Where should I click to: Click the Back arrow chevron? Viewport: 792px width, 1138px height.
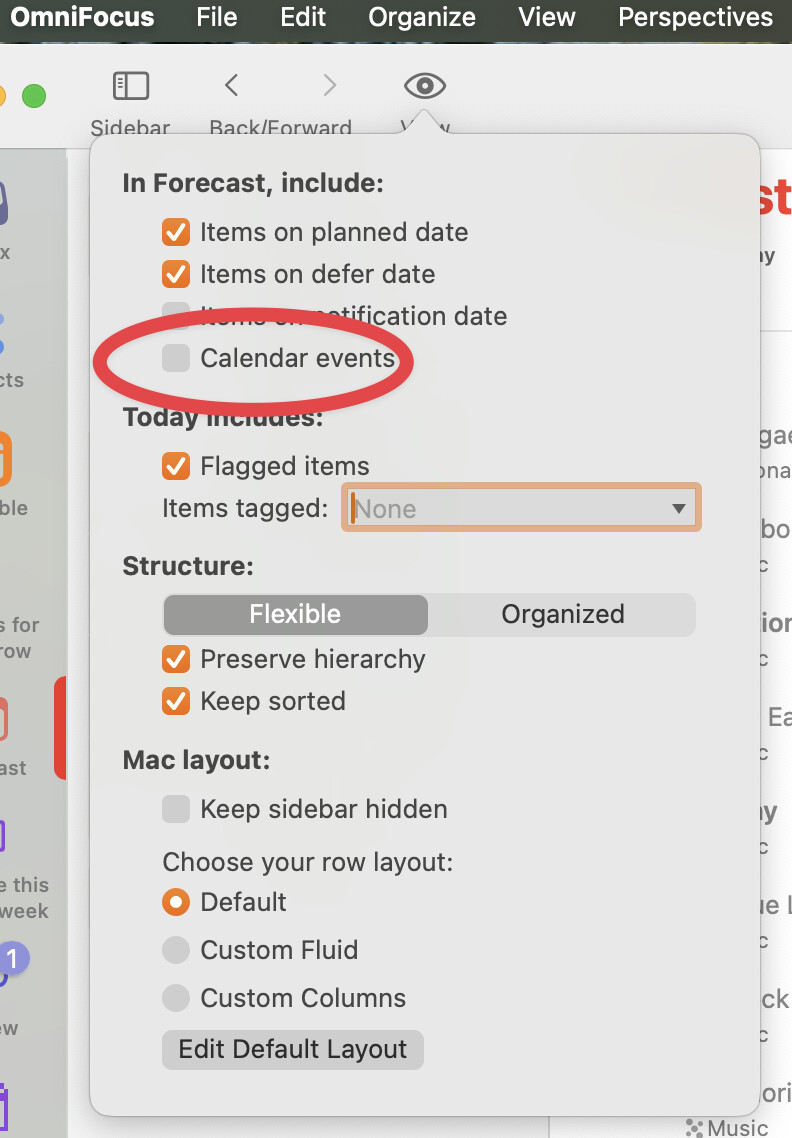tap(231, 86)
